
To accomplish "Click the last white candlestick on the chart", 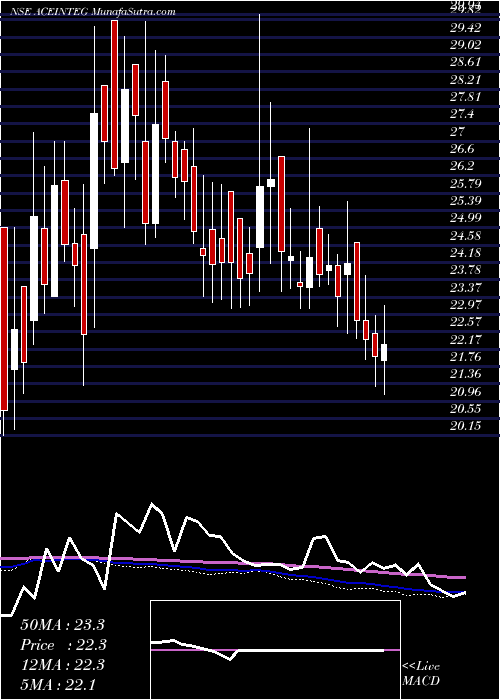I will coord(384,353).
